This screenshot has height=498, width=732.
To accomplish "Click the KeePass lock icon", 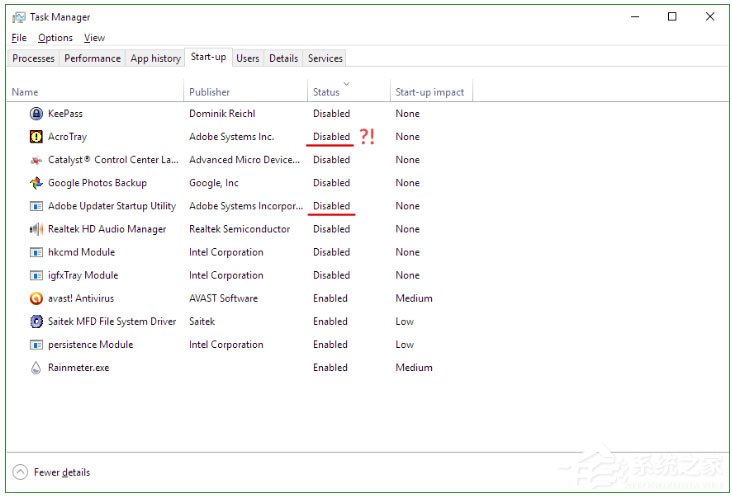I will (x=36, y=113).
